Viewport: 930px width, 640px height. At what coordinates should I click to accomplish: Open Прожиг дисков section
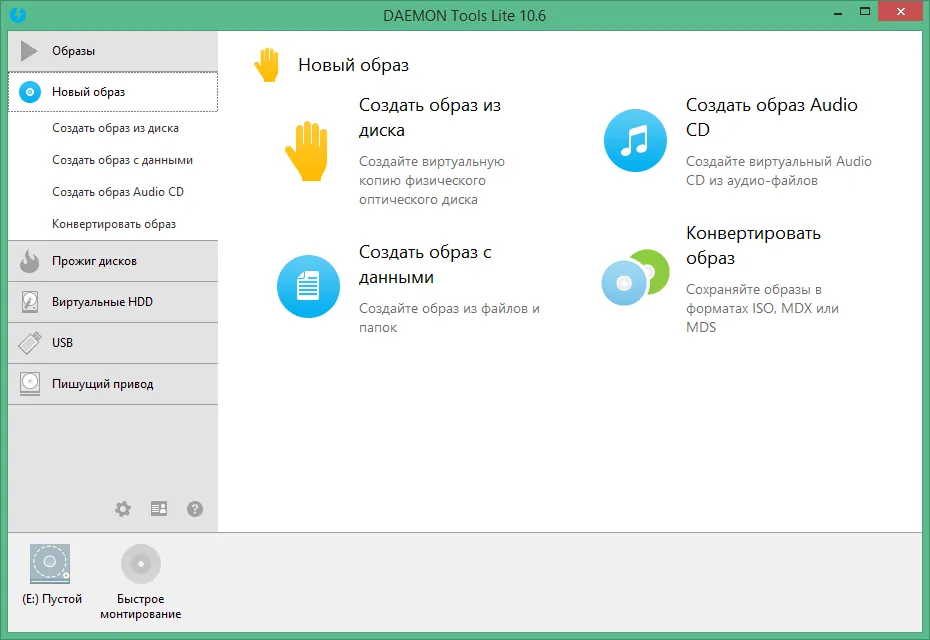[113, 261]
